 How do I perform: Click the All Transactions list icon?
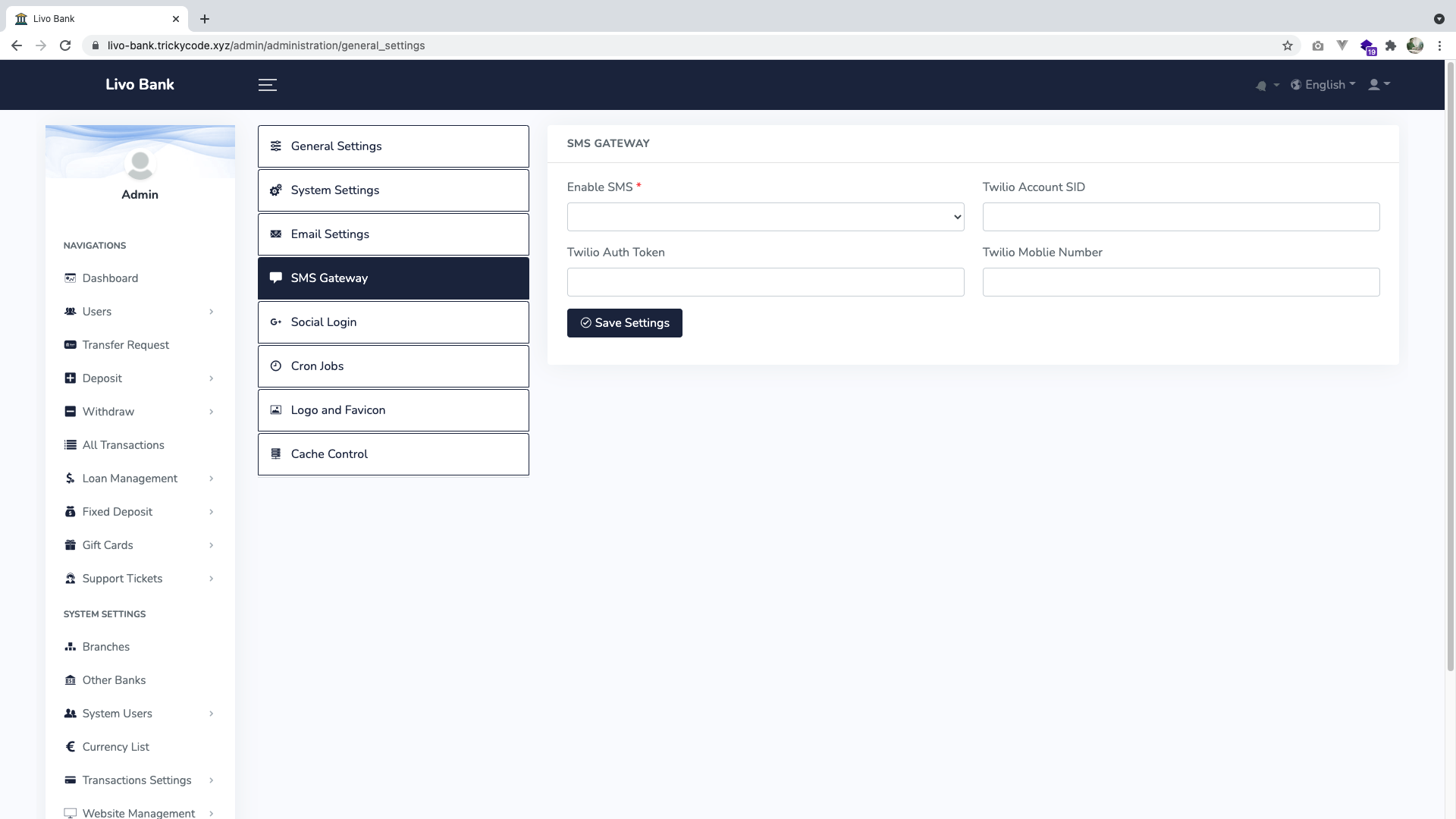point(70,445)
